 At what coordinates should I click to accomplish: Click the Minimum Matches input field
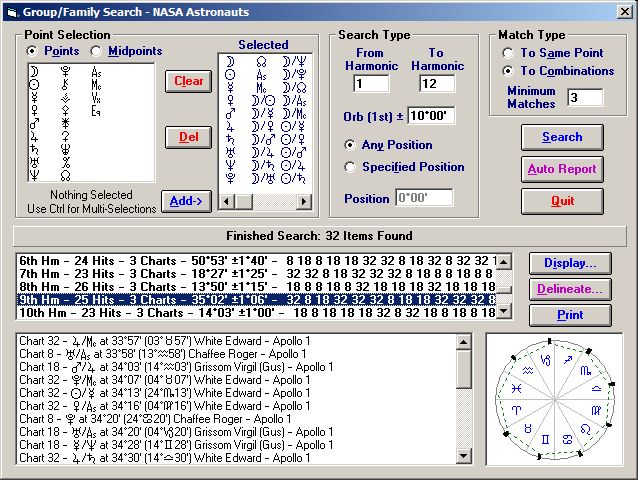pos(585,97)
